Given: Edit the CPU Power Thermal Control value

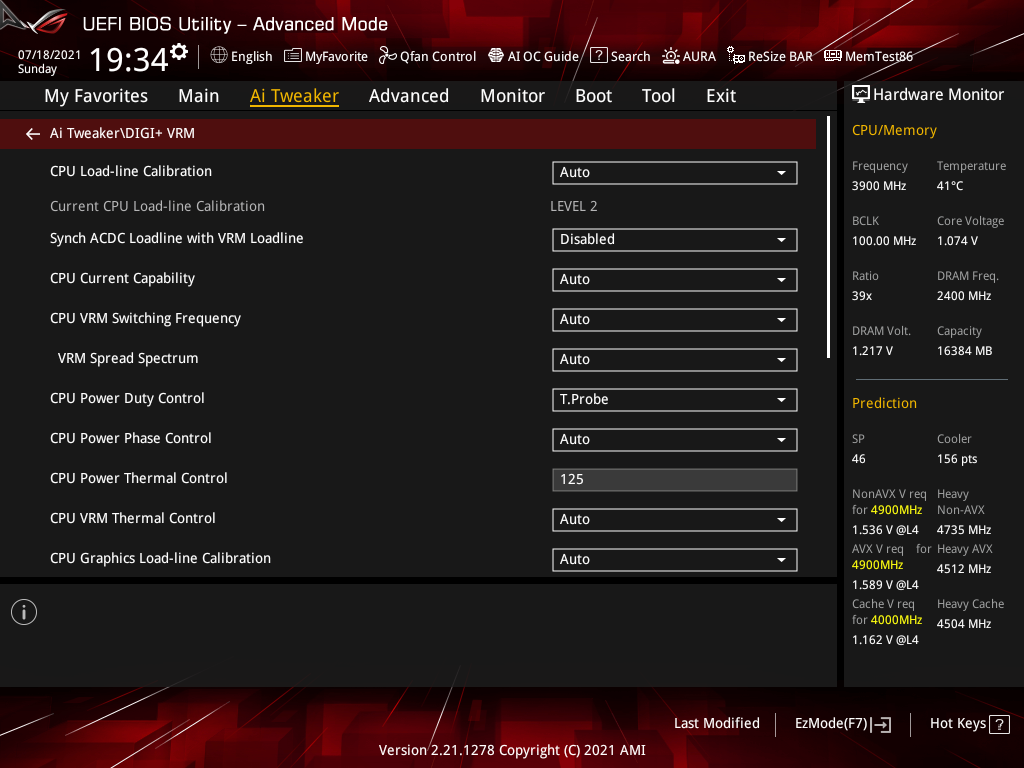Looking at the screenshot, I should (x=674, y=479).
